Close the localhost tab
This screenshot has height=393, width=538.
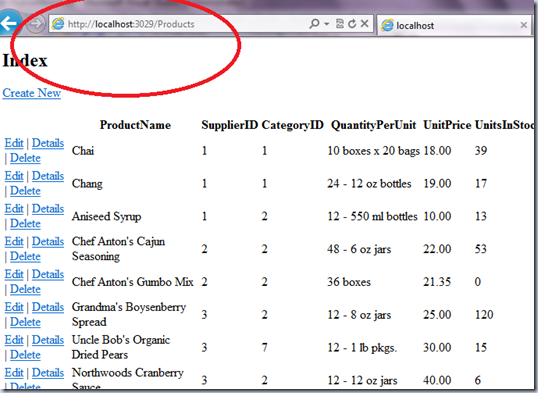(x=524, y=25)
